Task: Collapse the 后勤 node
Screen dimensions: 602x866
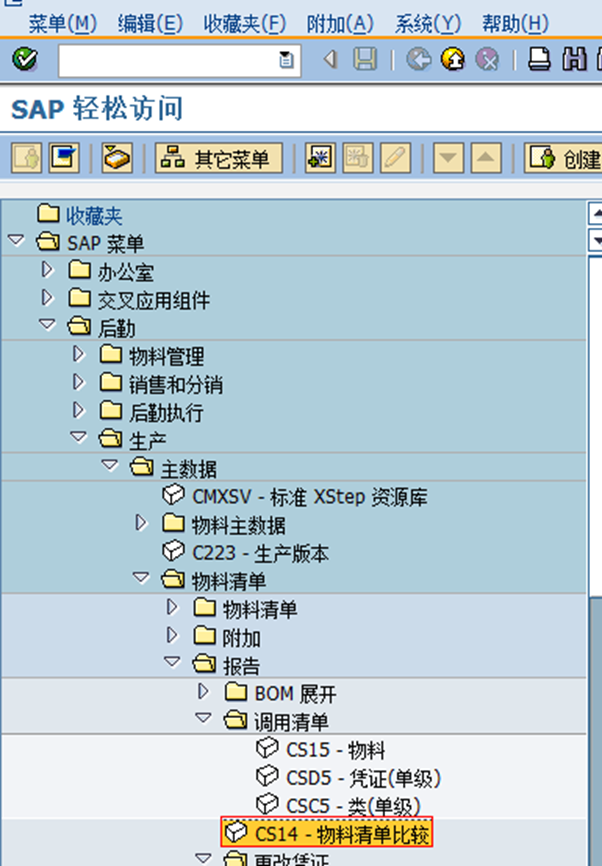Action: [47, 325]
